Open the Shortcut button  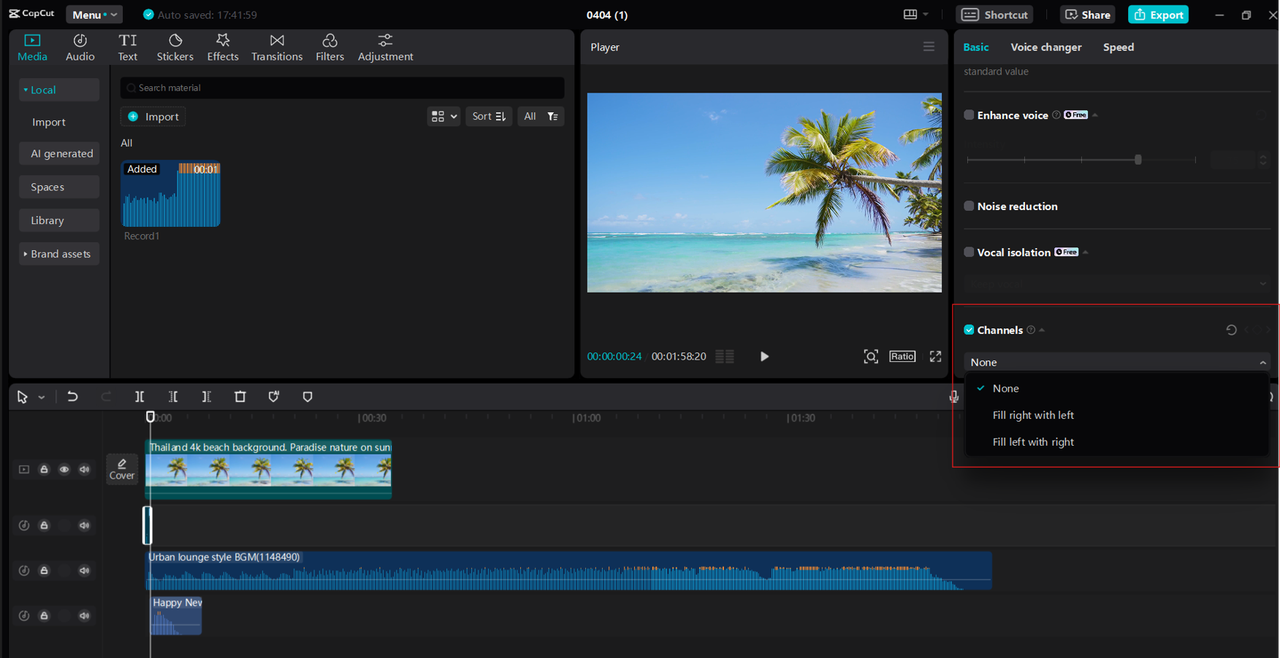coord(995,15)
